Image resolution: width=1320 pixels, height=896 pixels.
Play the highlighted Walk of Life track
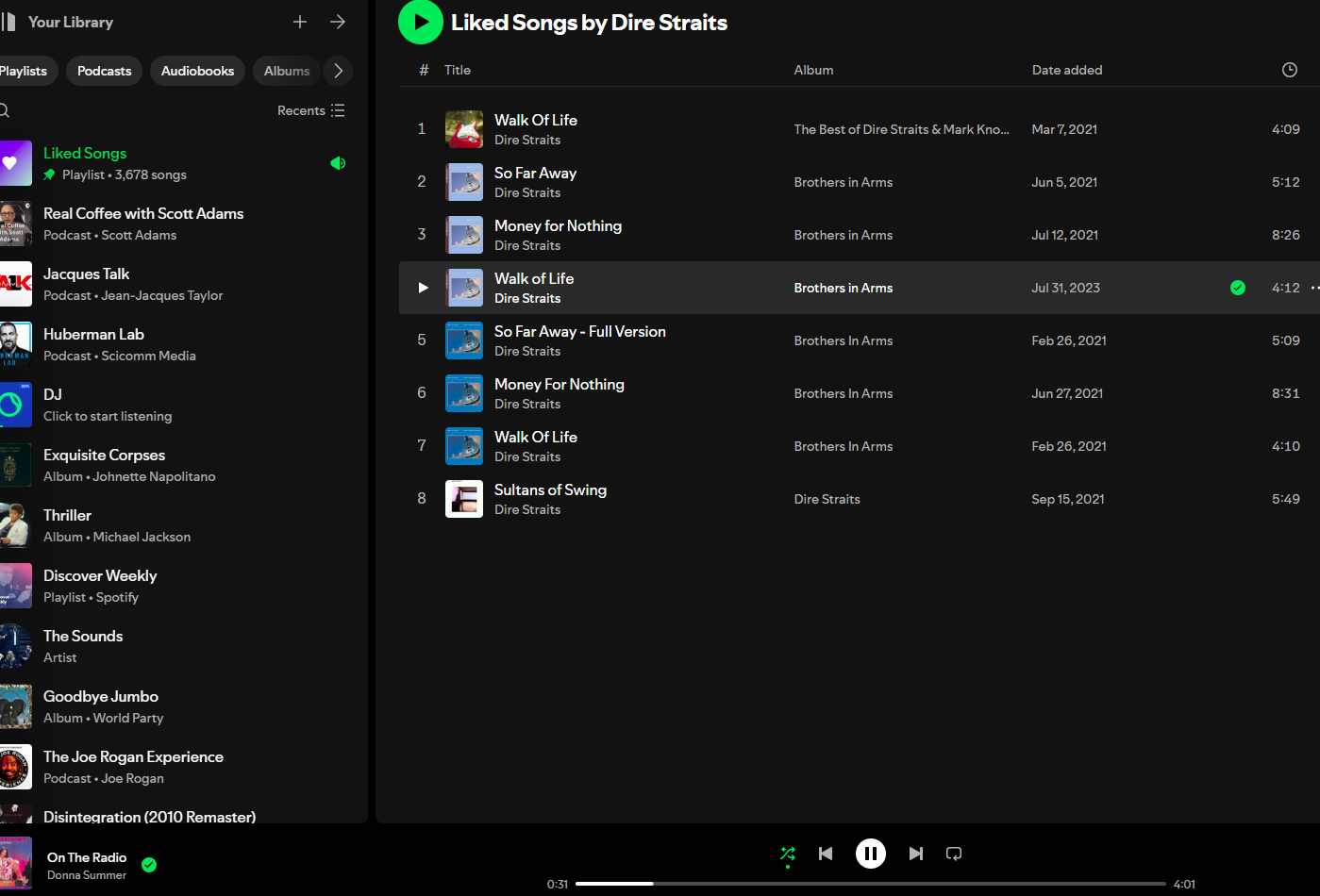423,288
